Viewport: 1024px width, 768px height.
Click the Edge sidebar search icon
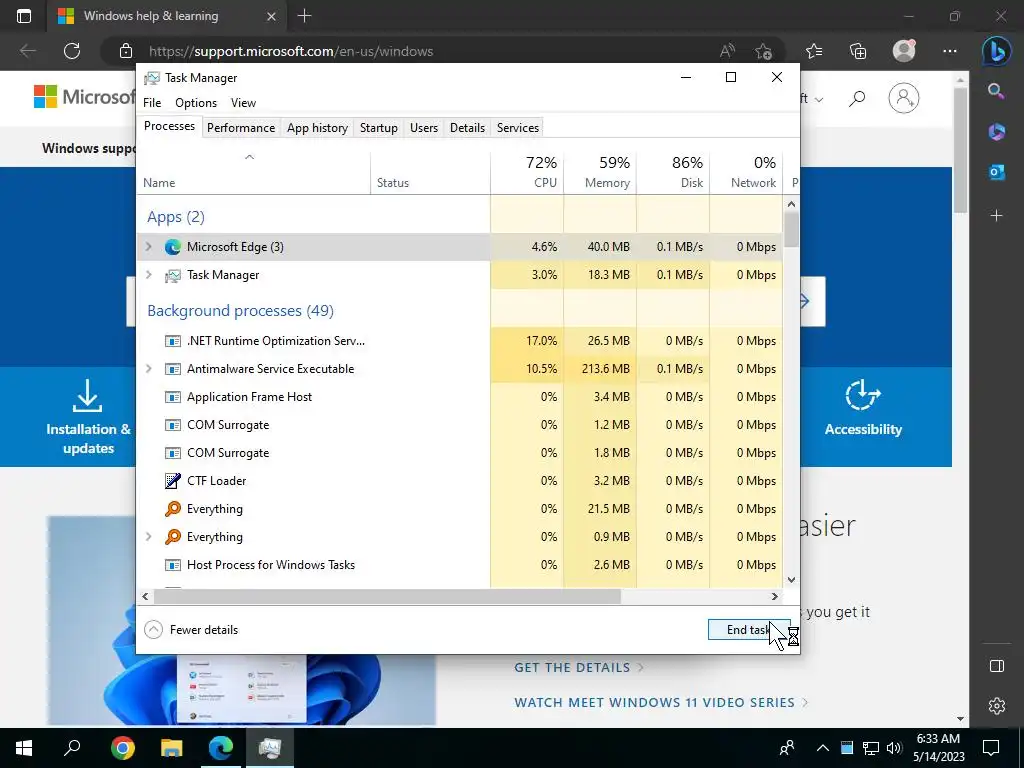(996, 91)
